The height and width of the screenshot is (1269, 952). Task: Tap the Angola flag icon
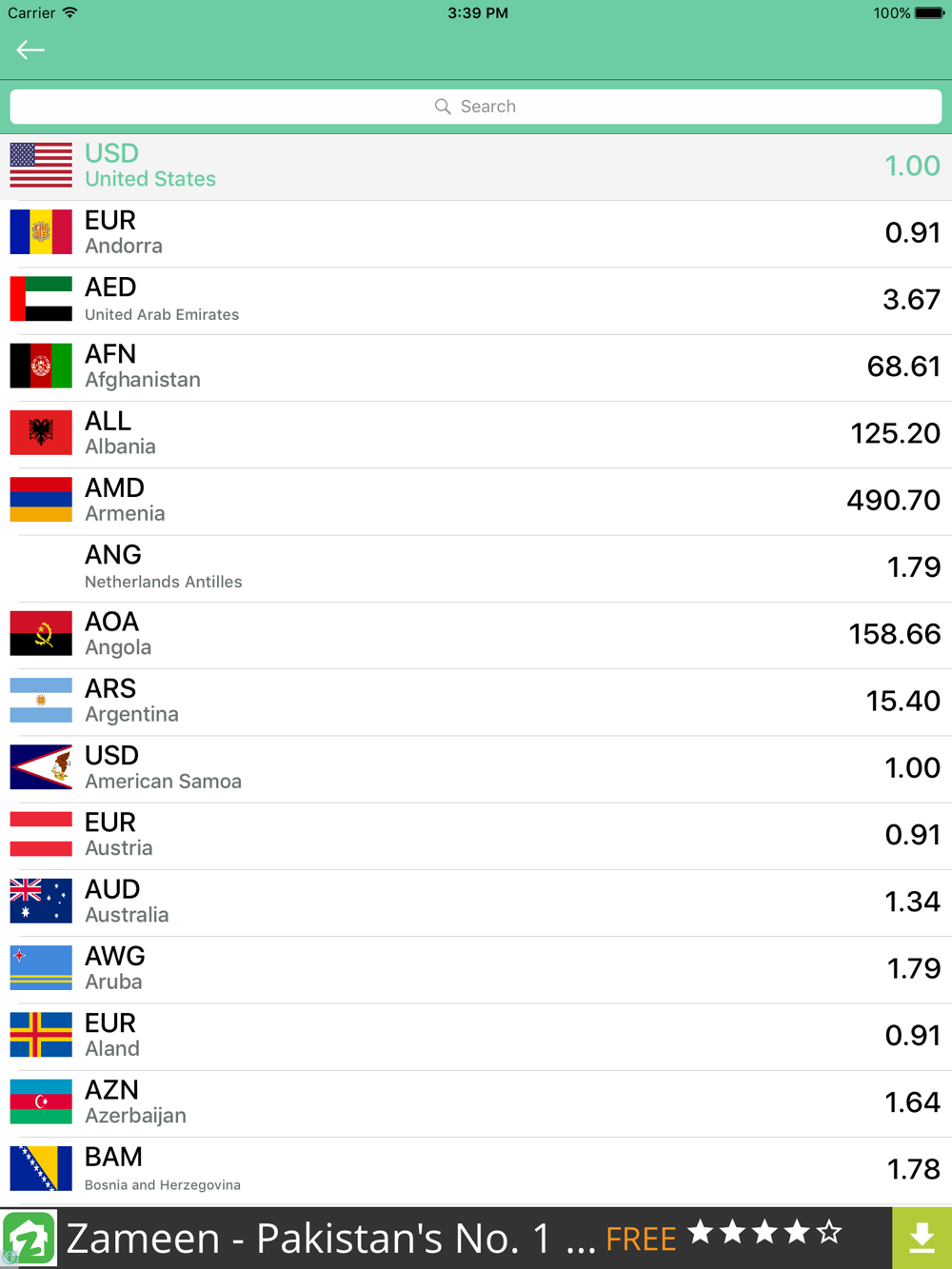click(41, 634)
